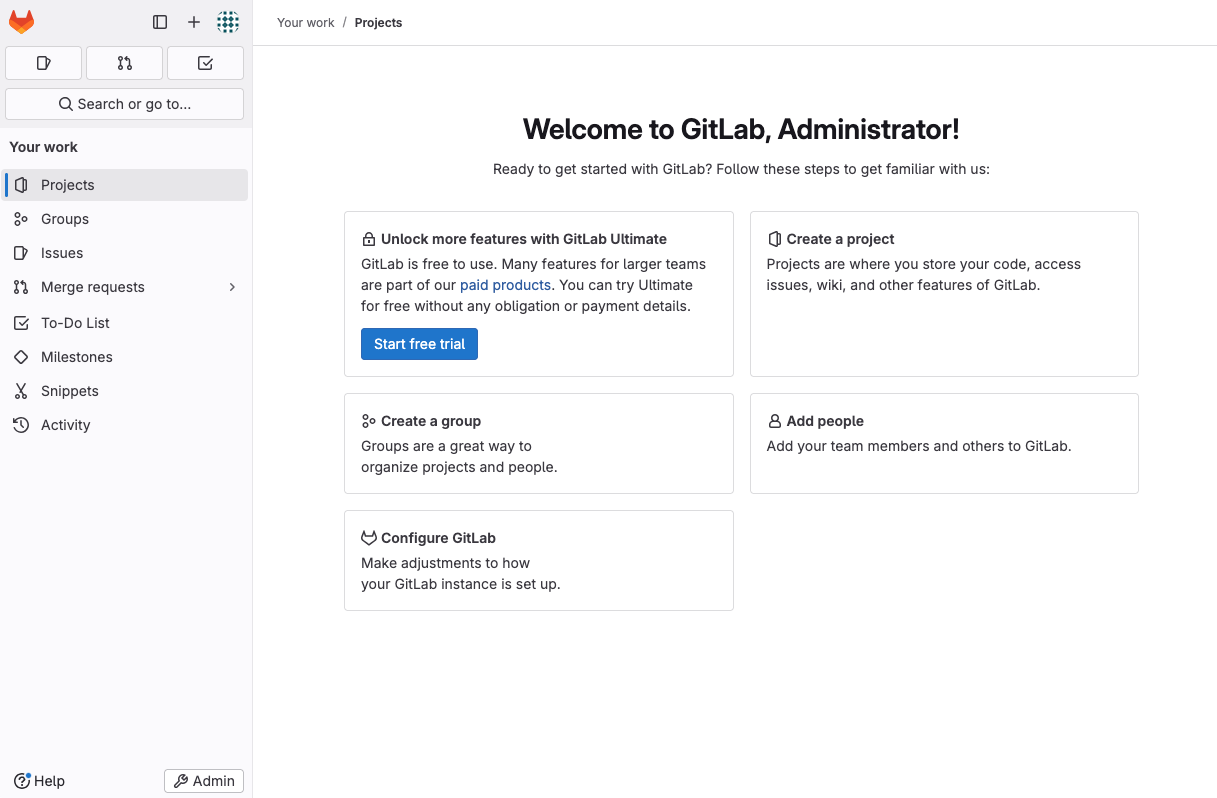Screen dimensions: 1217x798
Task: Expand the Merge requests chevron
Action: click(232, 287)
